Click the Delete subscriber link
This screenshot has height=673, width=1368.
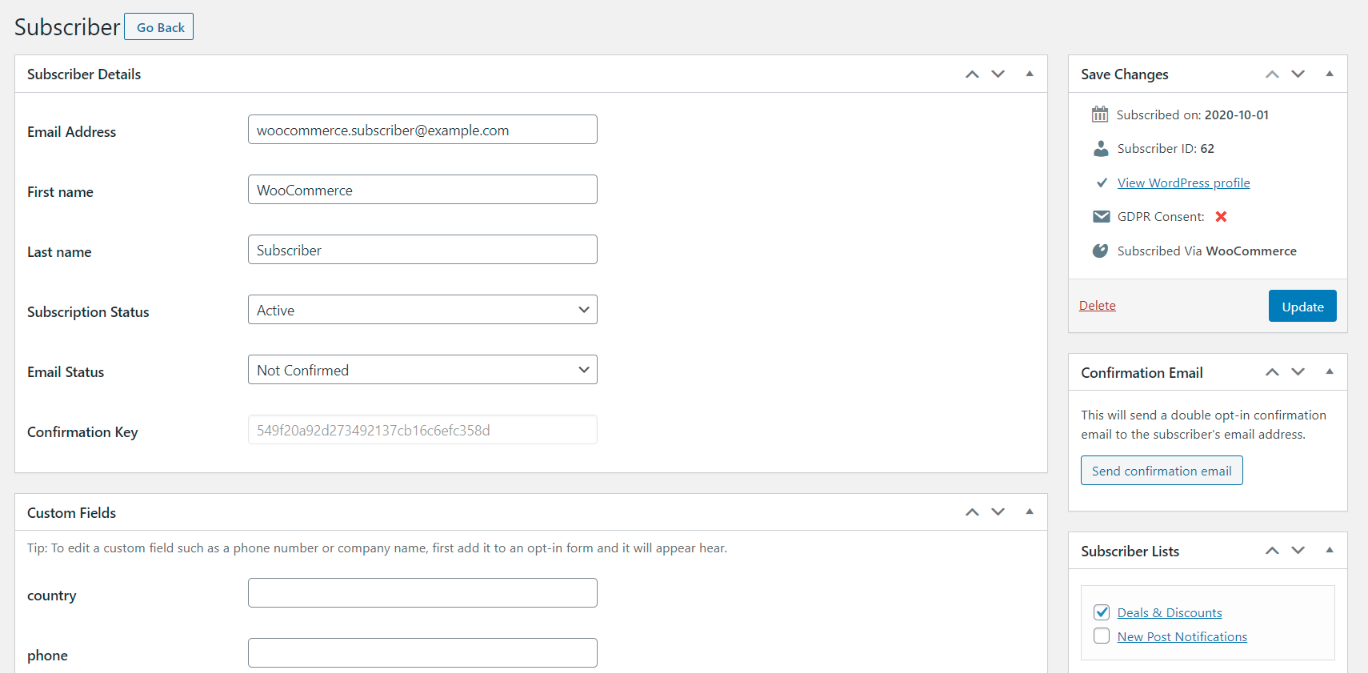tap(1097, 306)
